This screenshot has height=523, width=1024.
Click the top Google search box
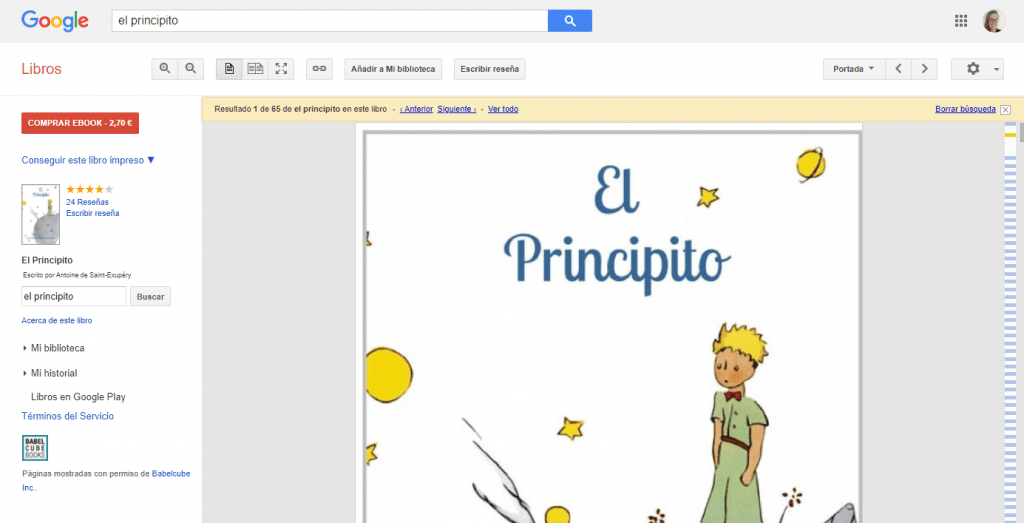tap(330, 21)
